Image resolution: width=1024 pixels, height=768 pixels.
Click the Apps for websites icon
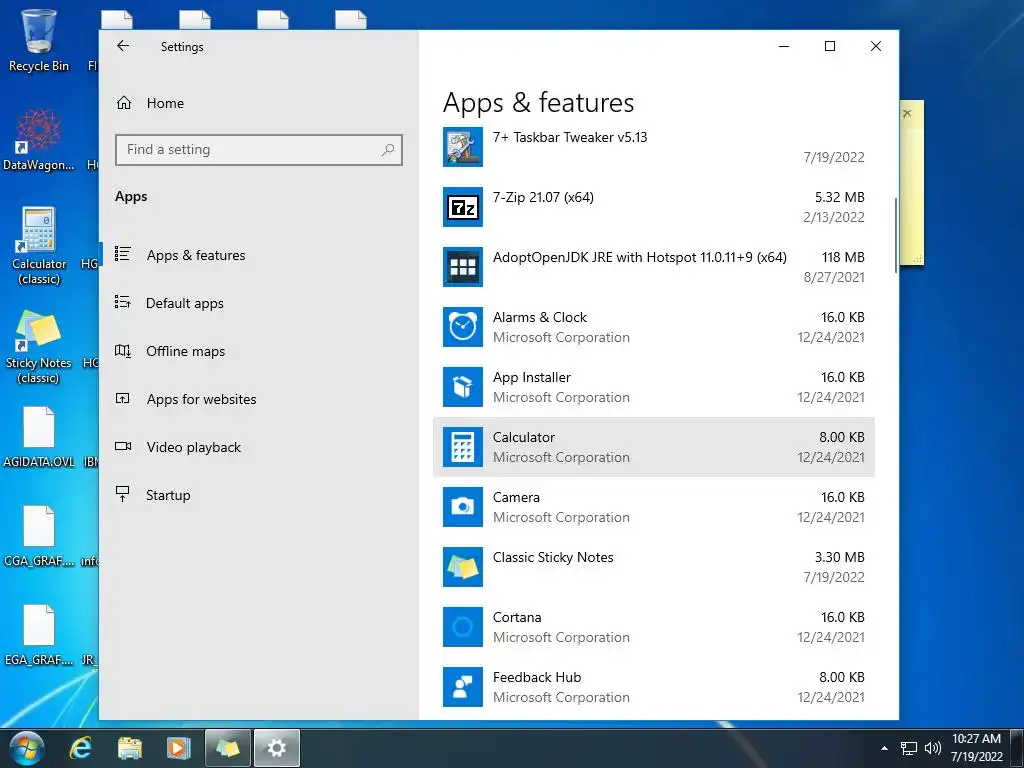tap(123, 398)
